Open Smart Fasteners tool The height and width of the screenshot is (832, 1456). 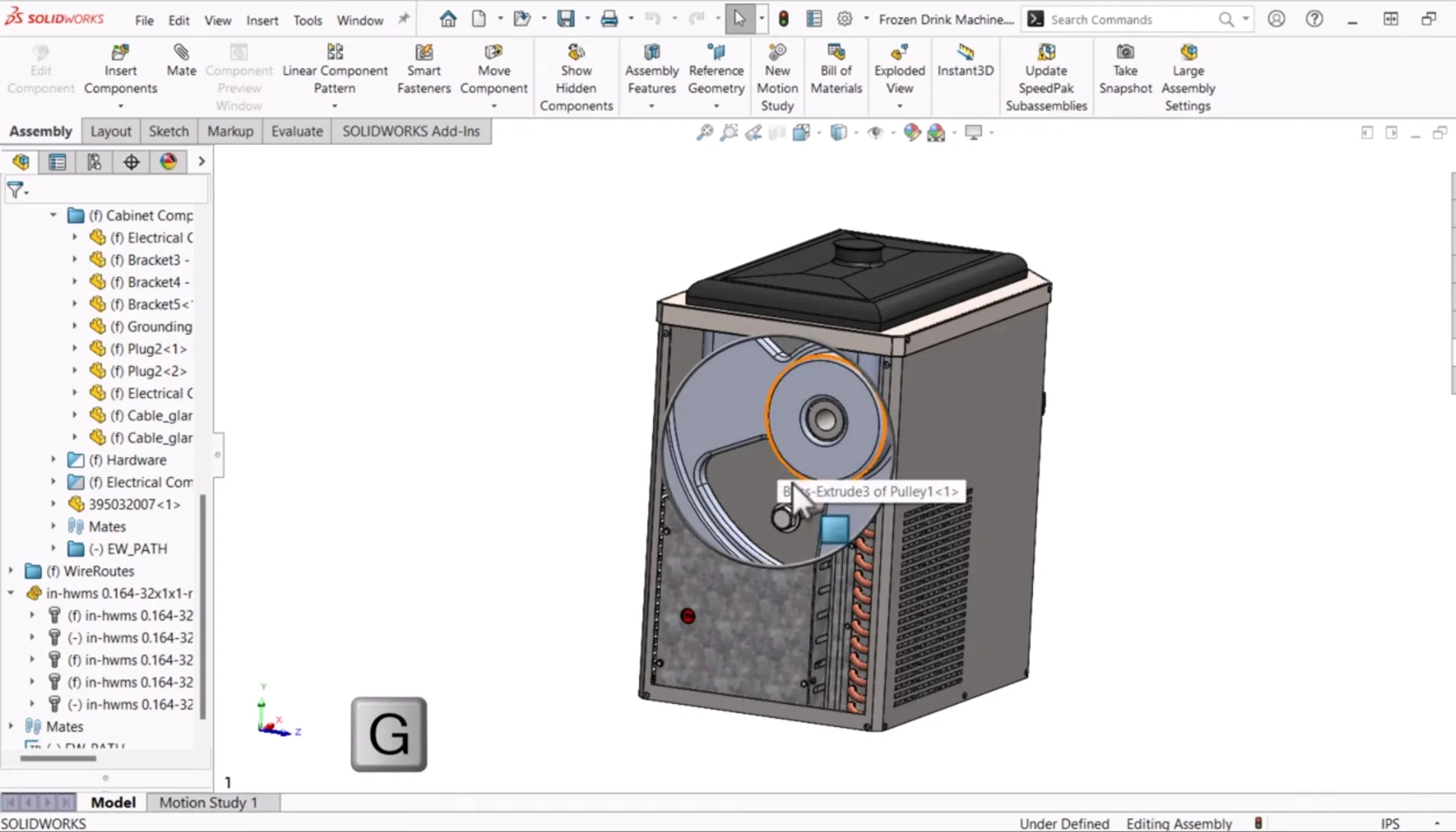[423, 69]
